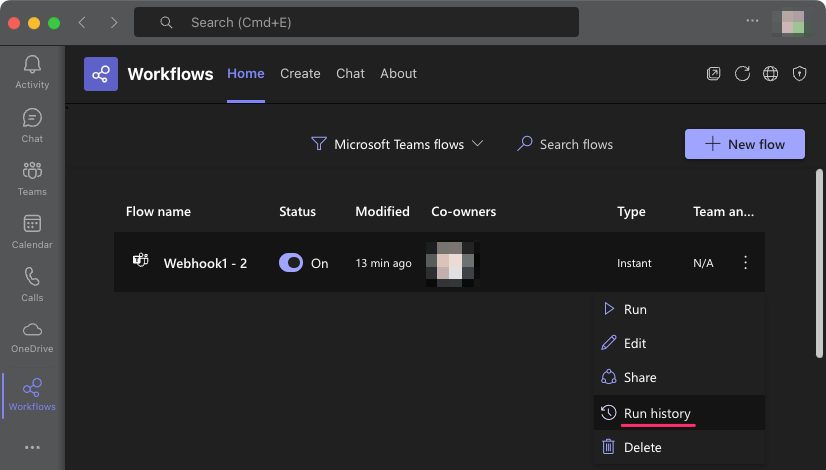
Task: Open Calls in the left sidebar
Action: coord(32,285)
